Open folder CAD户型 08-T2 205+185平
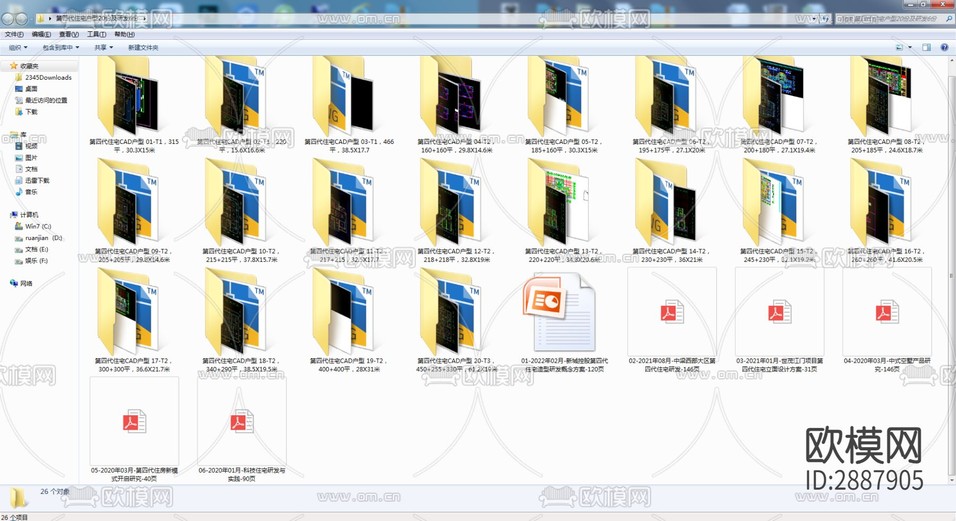 pos(887,104)
